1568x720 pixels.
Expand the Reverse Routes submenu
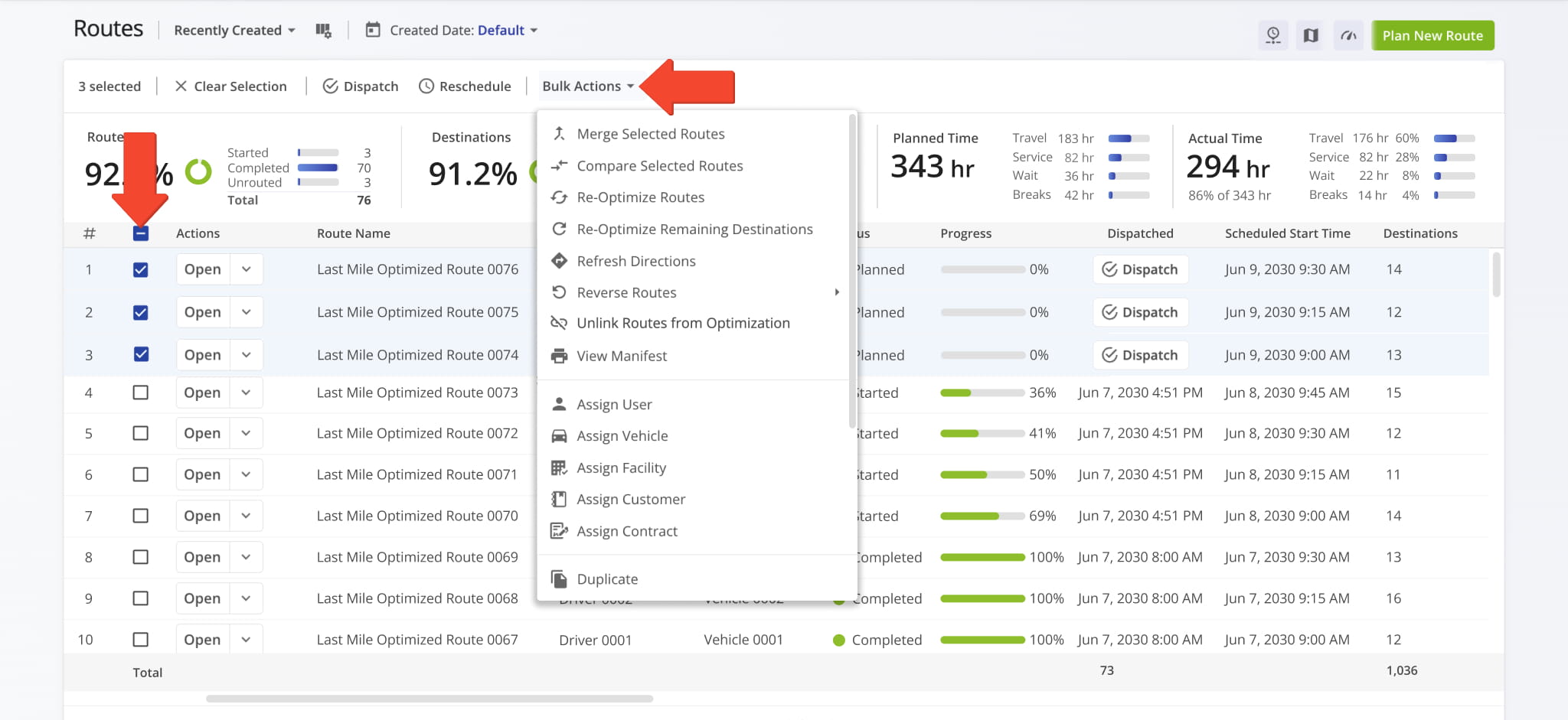tap(626, 292)
